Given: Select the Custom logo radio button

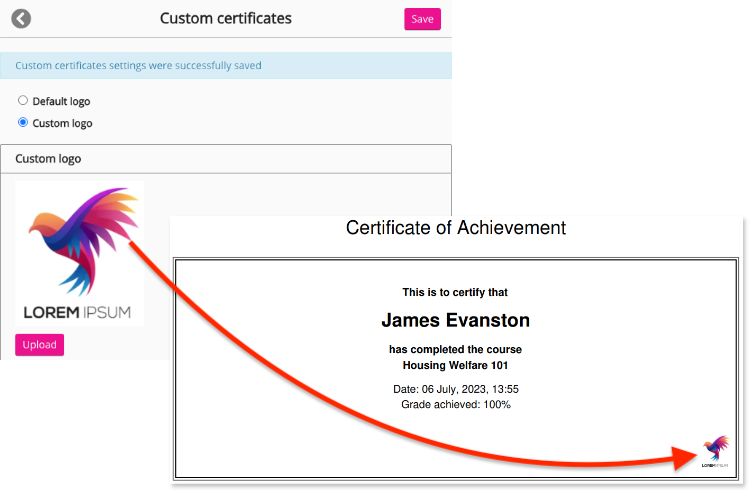Looking at the screenshot, I should point(23,123).
